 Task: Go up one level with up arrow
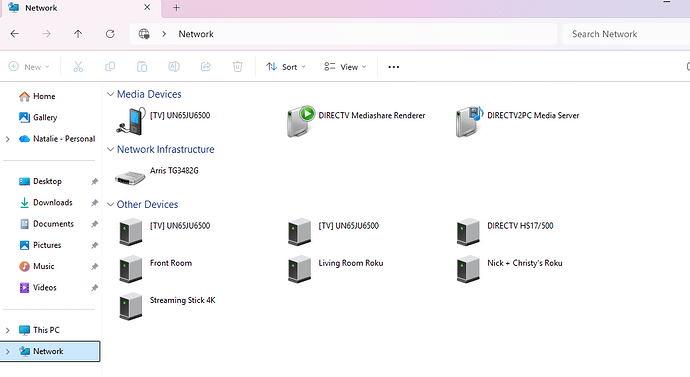tap(78, 34)
